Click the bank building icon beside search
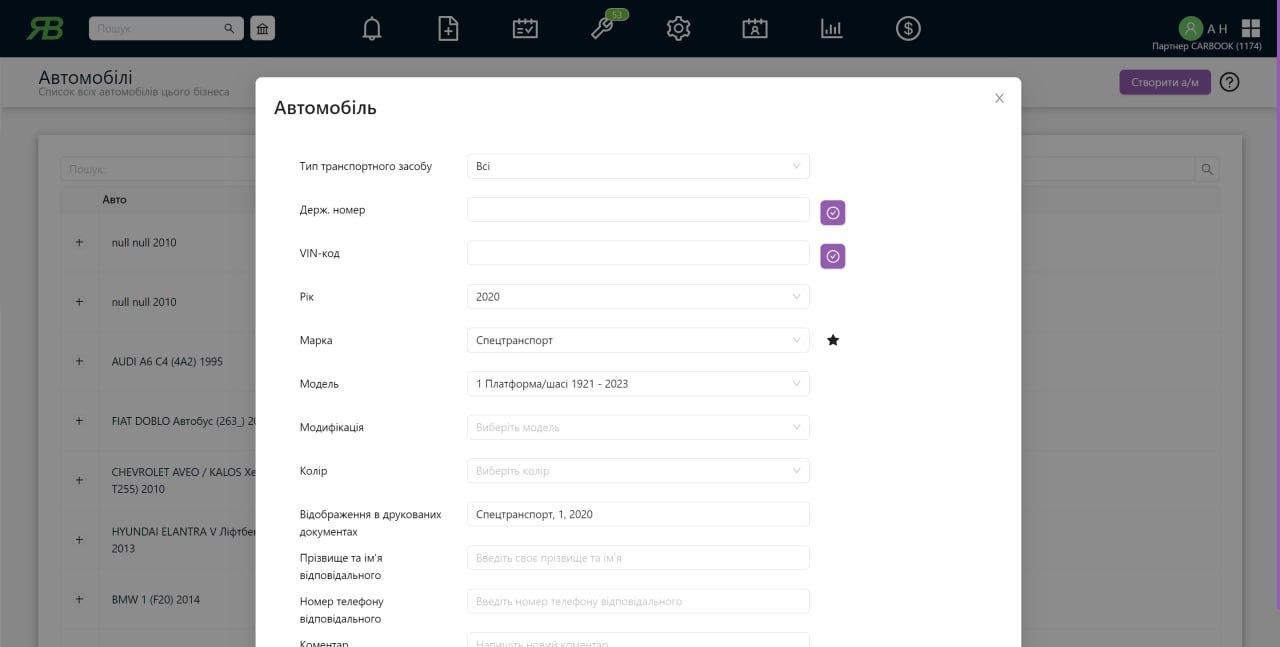Screen dimensions: 1280x647 (x=262, y=29)
